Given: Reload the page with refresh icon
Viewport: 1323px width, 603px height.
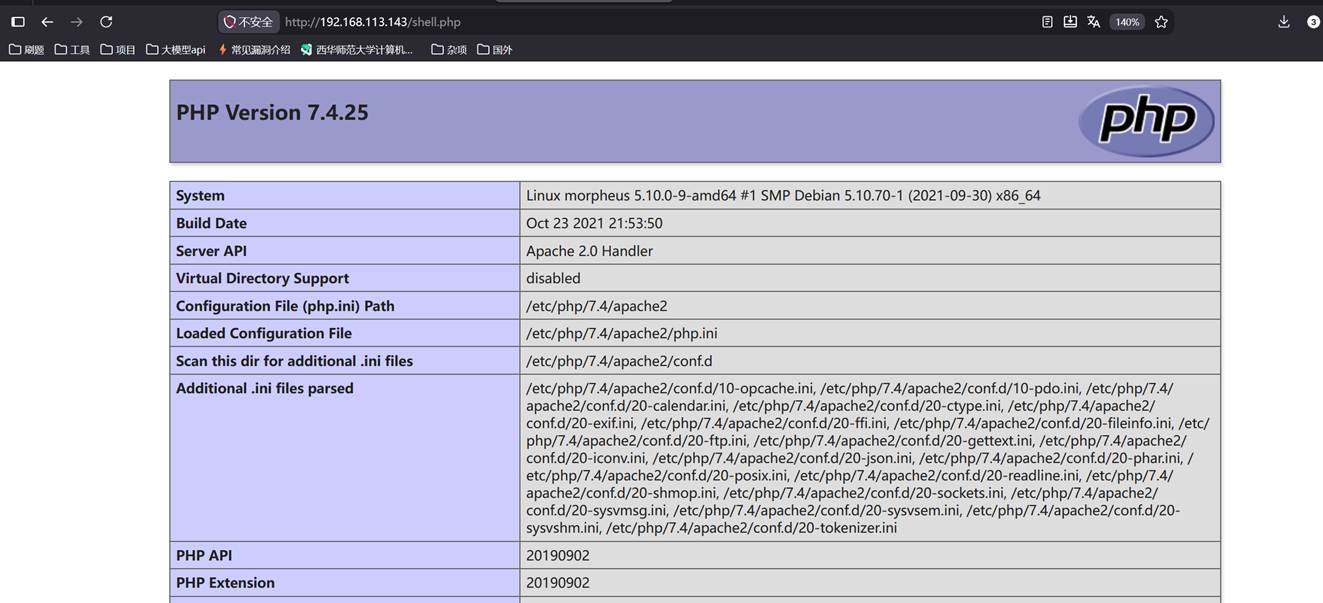Looking at the screenshot, I should pos(106,22).
